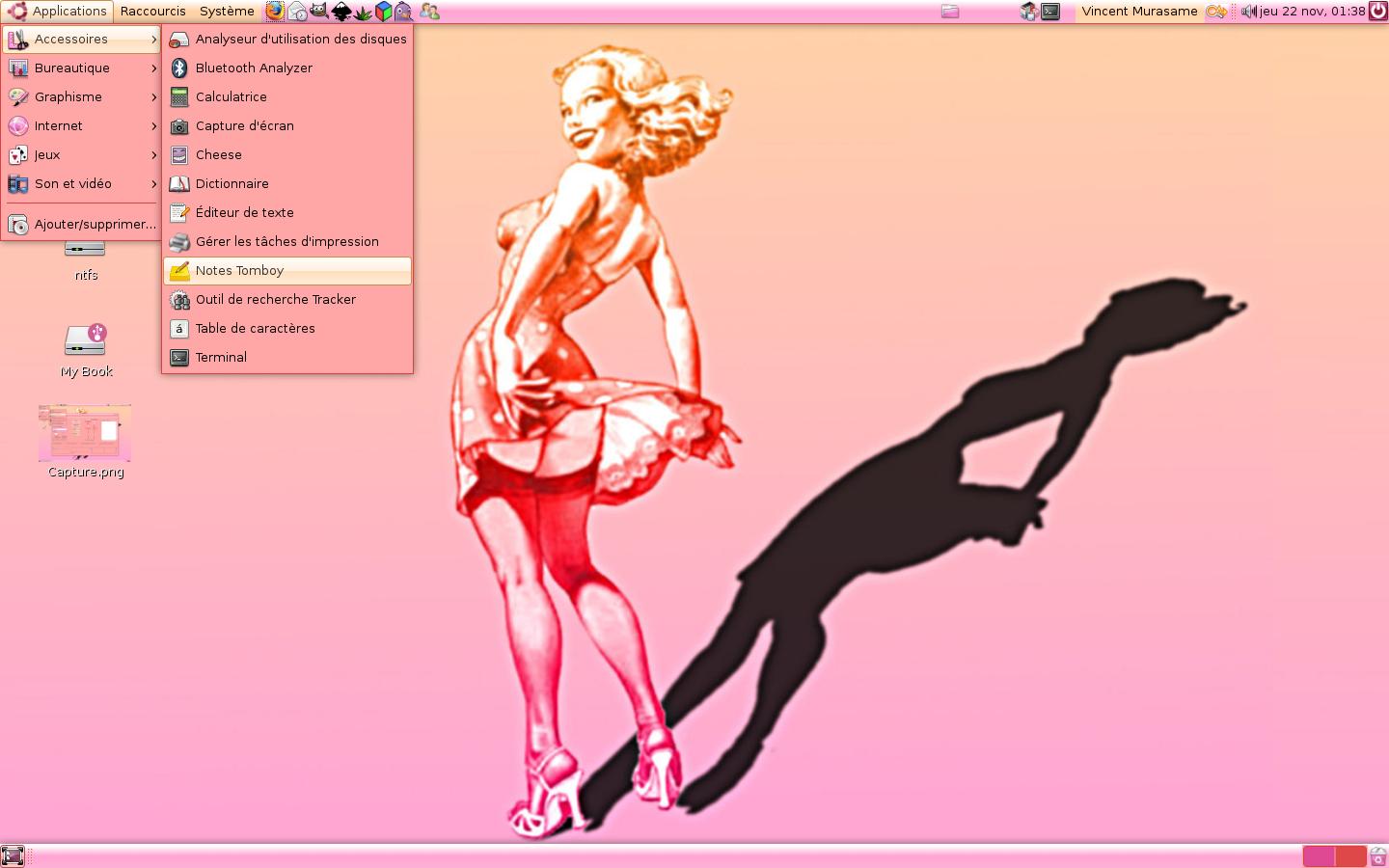Expand the Graphisme submenu
Viewport: 1389px width, 868px height.
pyautogui.click(x=82, y=97)
